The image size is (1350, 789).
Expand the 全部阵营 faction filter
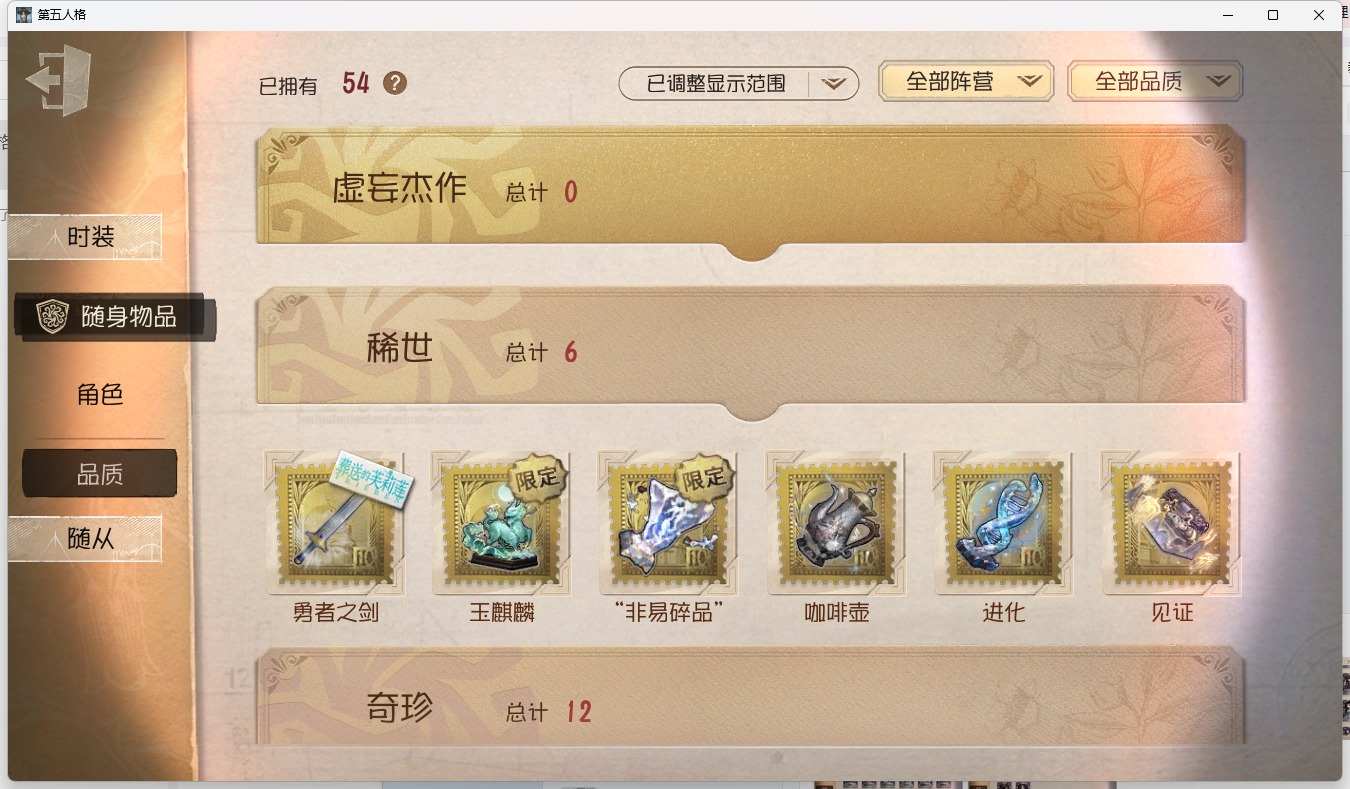pos(966,82)
